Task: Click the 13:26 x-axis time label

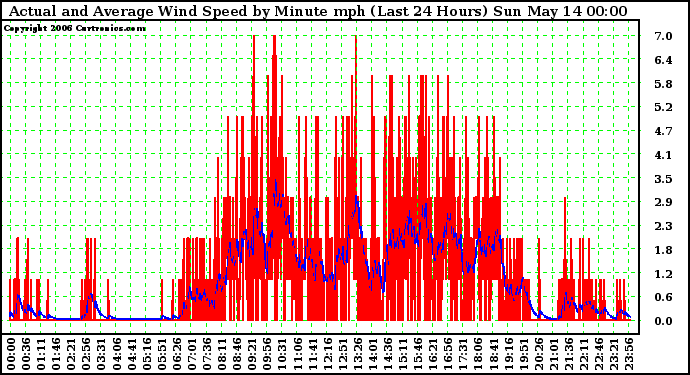Action: click(x=357, y=354)
